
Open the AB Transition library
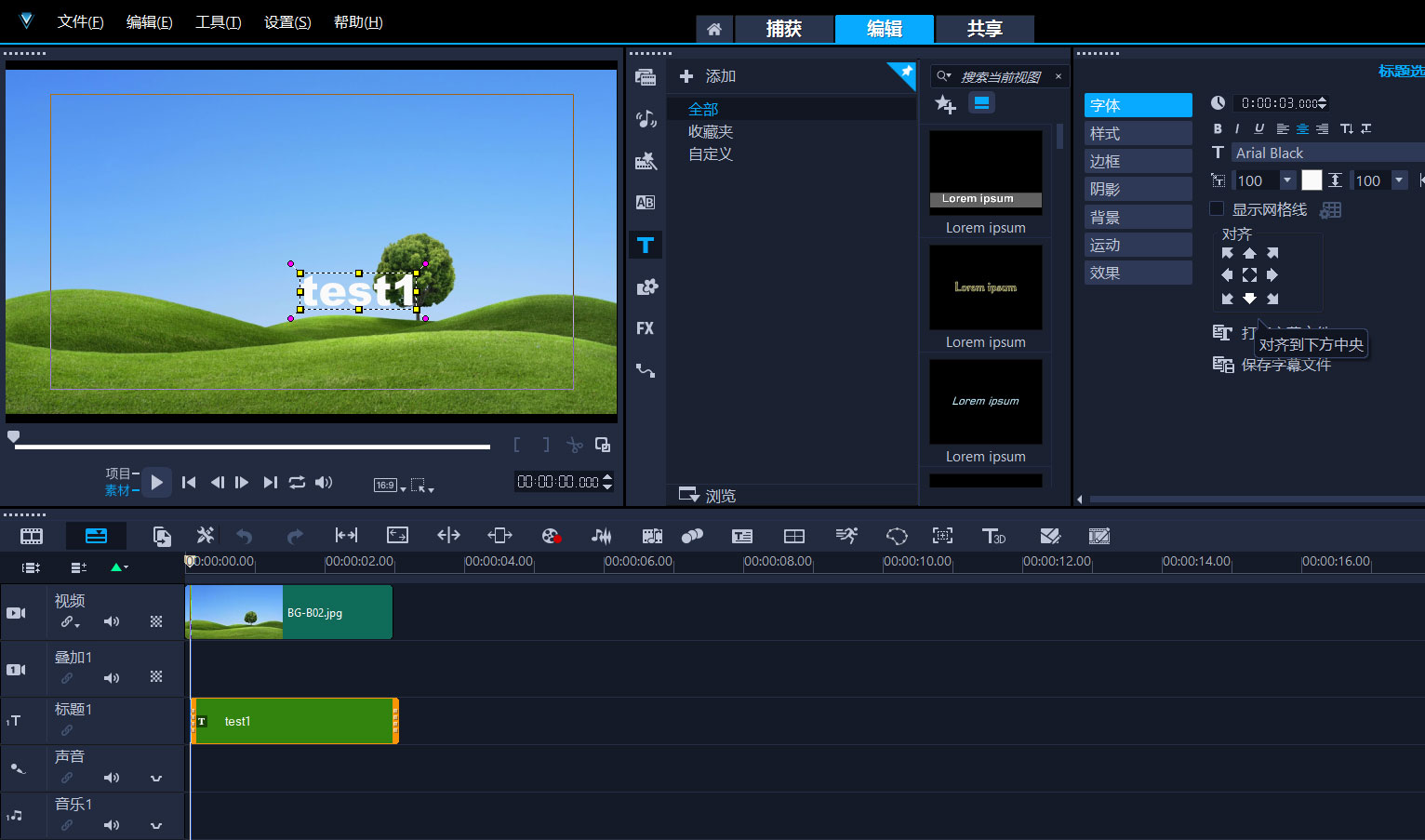pyautogui.click(x=645, y=203)
